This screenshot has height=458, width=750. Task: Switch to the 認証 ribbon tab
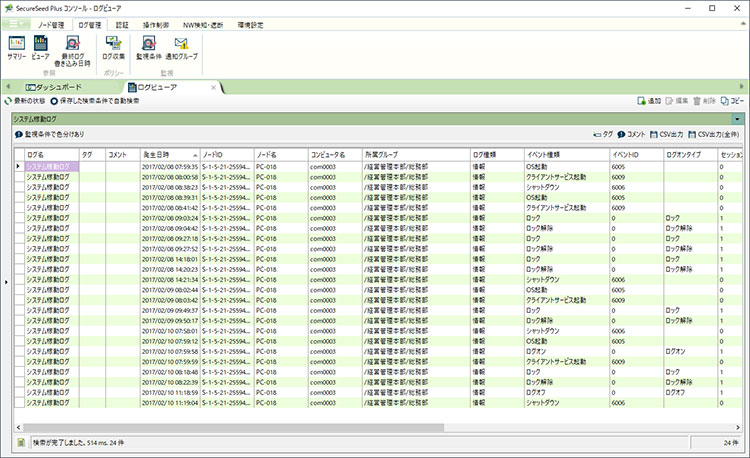coord(122,25)
